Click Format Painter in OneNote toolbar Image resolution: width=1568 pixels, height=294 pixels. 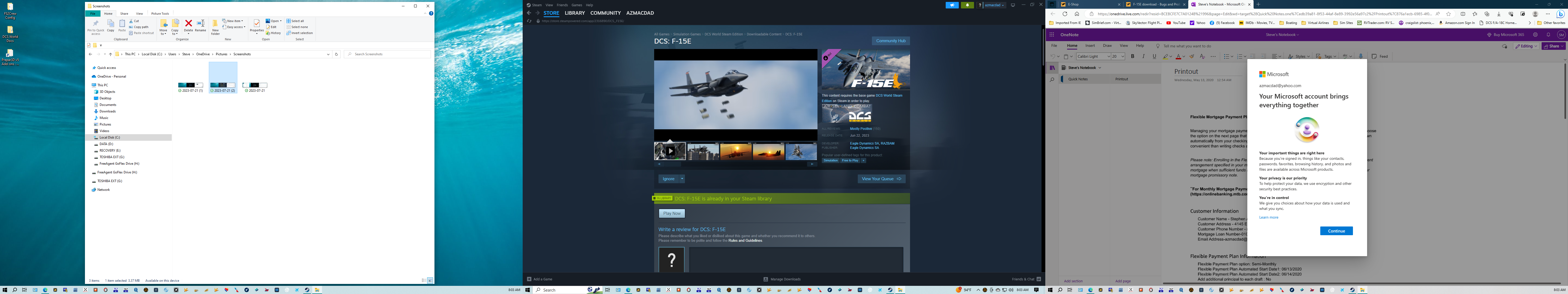tap(1192, 56)
